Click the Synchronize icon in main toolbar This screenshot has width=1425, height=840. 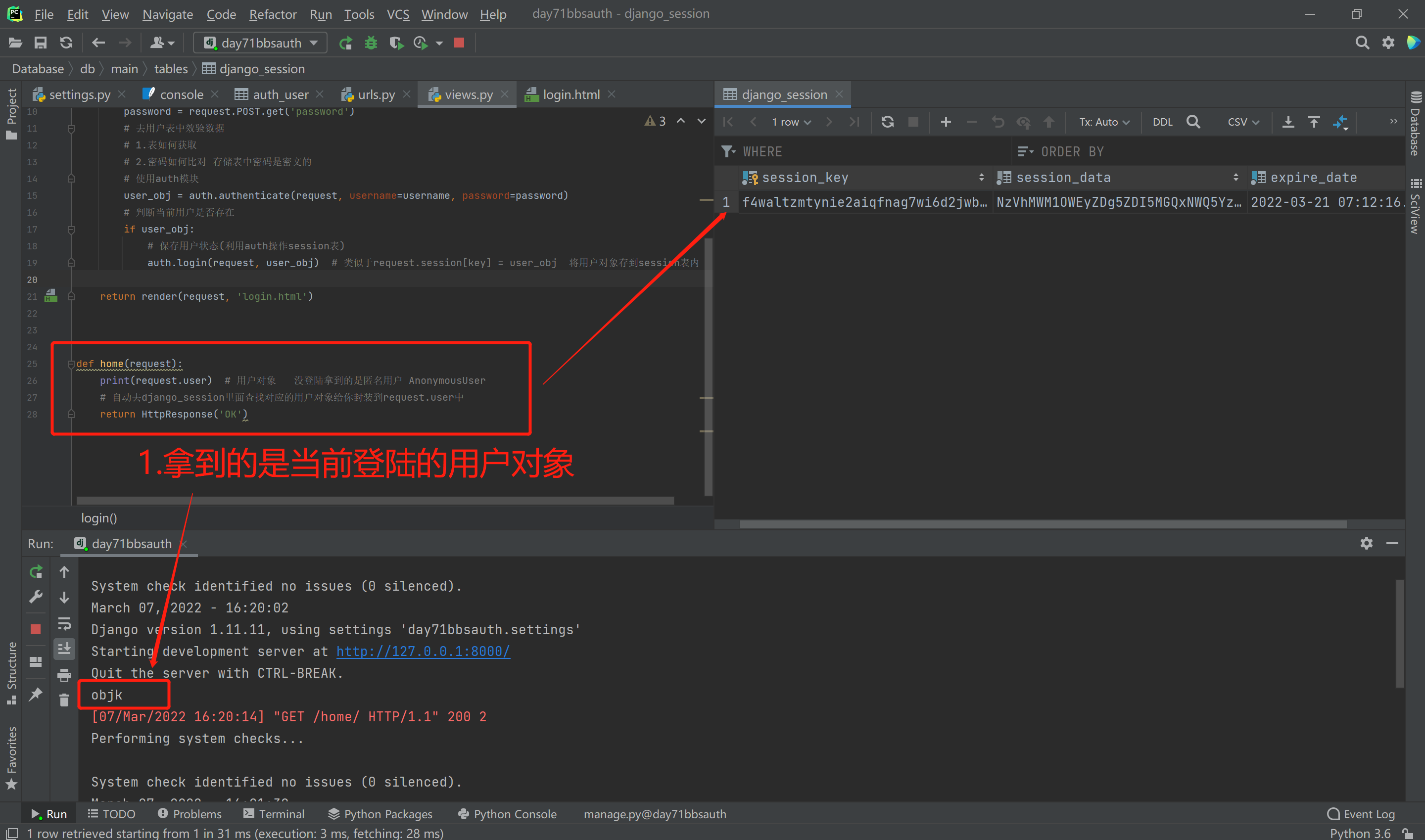pyautogui.click(x=66, y=43)
